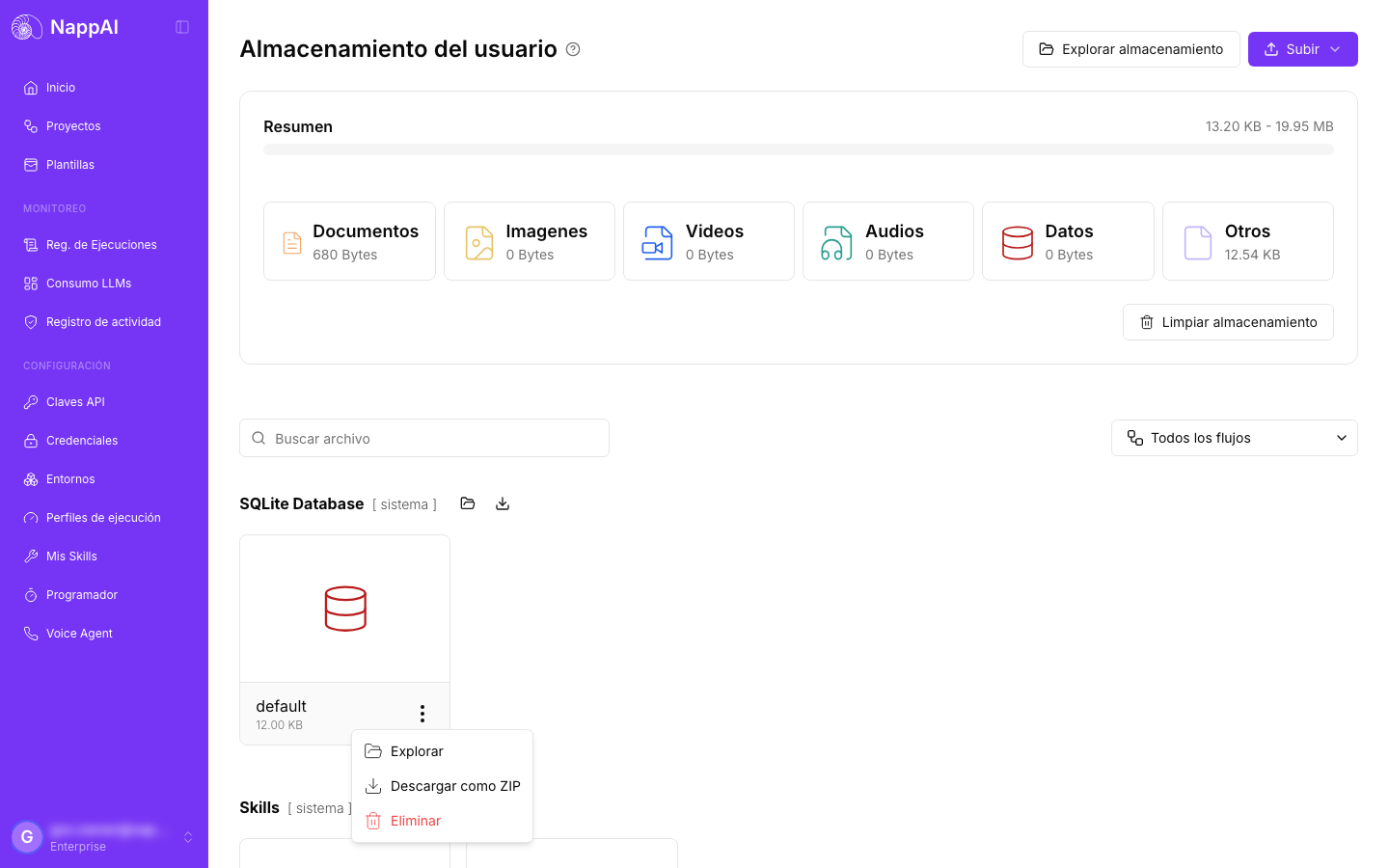Image resolution: width=1389 pixels, height=868 pixels.
Task: Select the Audios storage card
Action: coord(888,241)
